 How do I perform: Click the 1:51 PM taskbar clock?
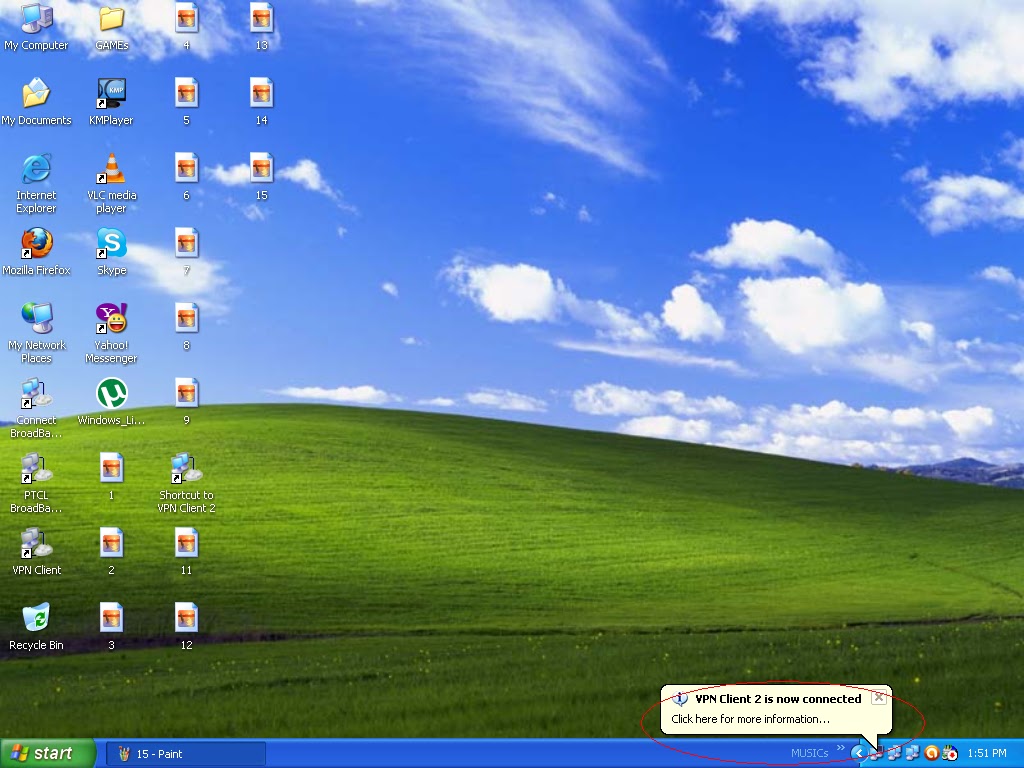click(987, 754)
